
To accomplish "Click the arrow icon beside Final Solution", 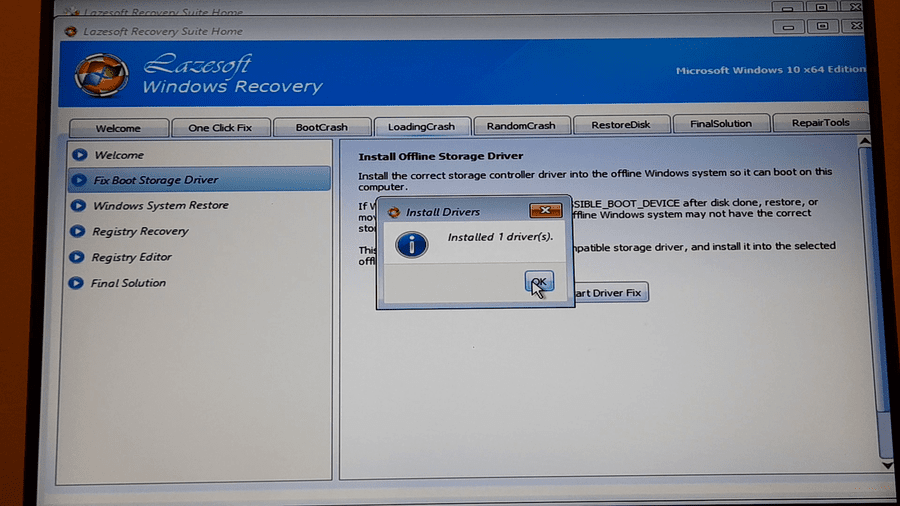I will [76, 283].
